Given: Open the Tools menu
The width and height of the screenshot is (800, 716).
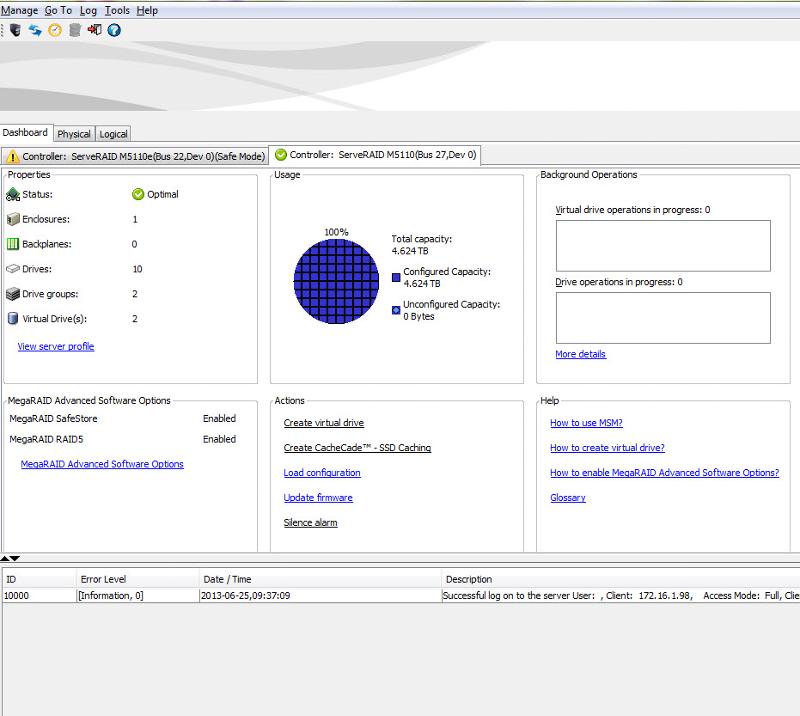Looking at the screenshot, I should [x=117, y=10].
